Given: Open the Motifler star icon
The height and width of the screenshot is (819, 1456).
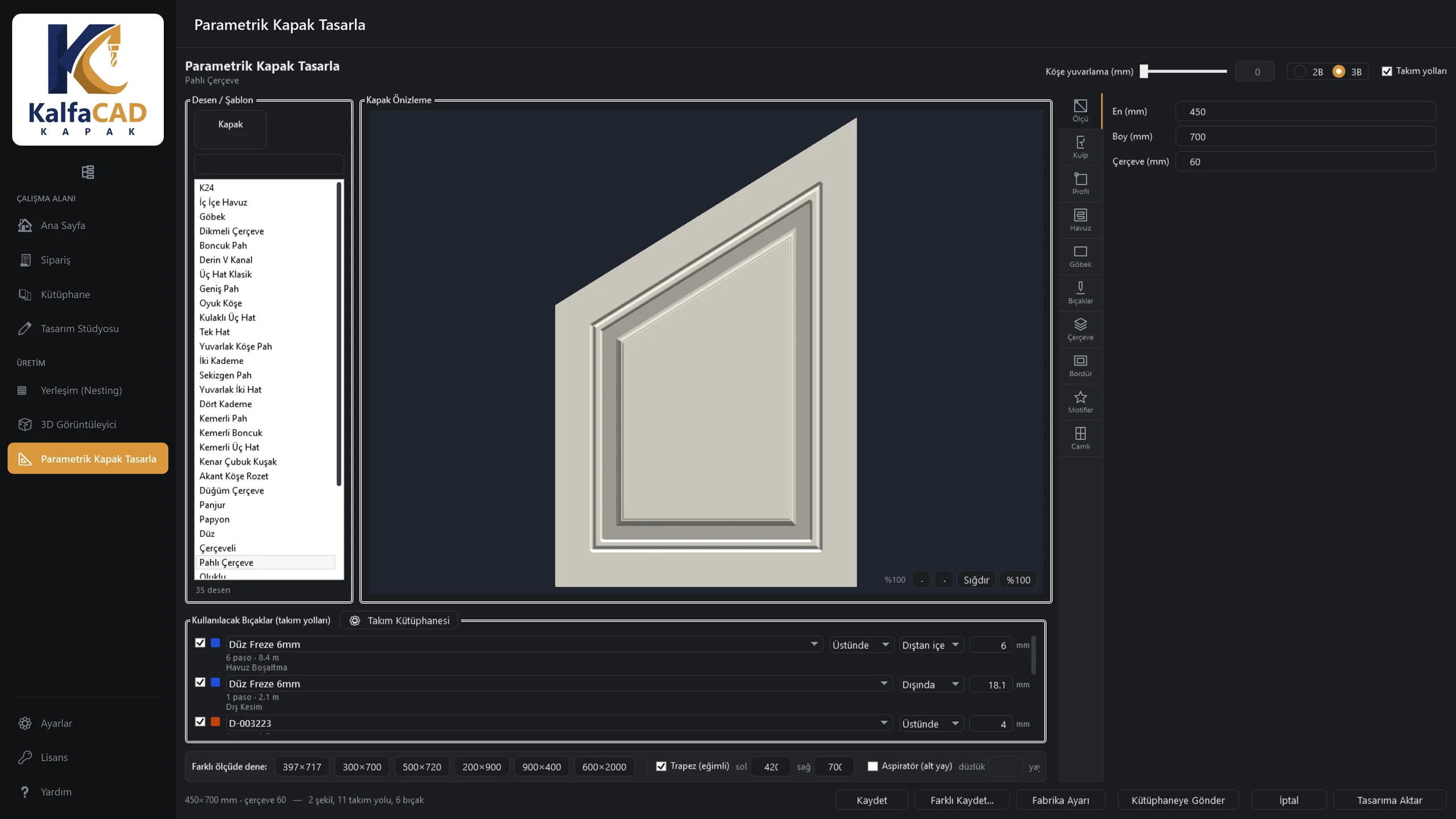Looking at the screenshot, I should tap(1080, 402).
